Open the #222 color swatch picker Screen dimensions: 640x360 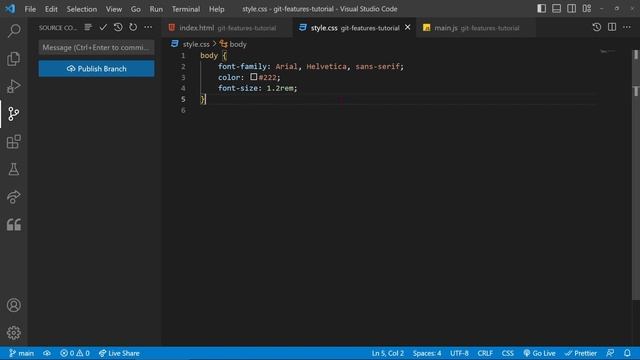pyautogui.click(x=253, y=77)
